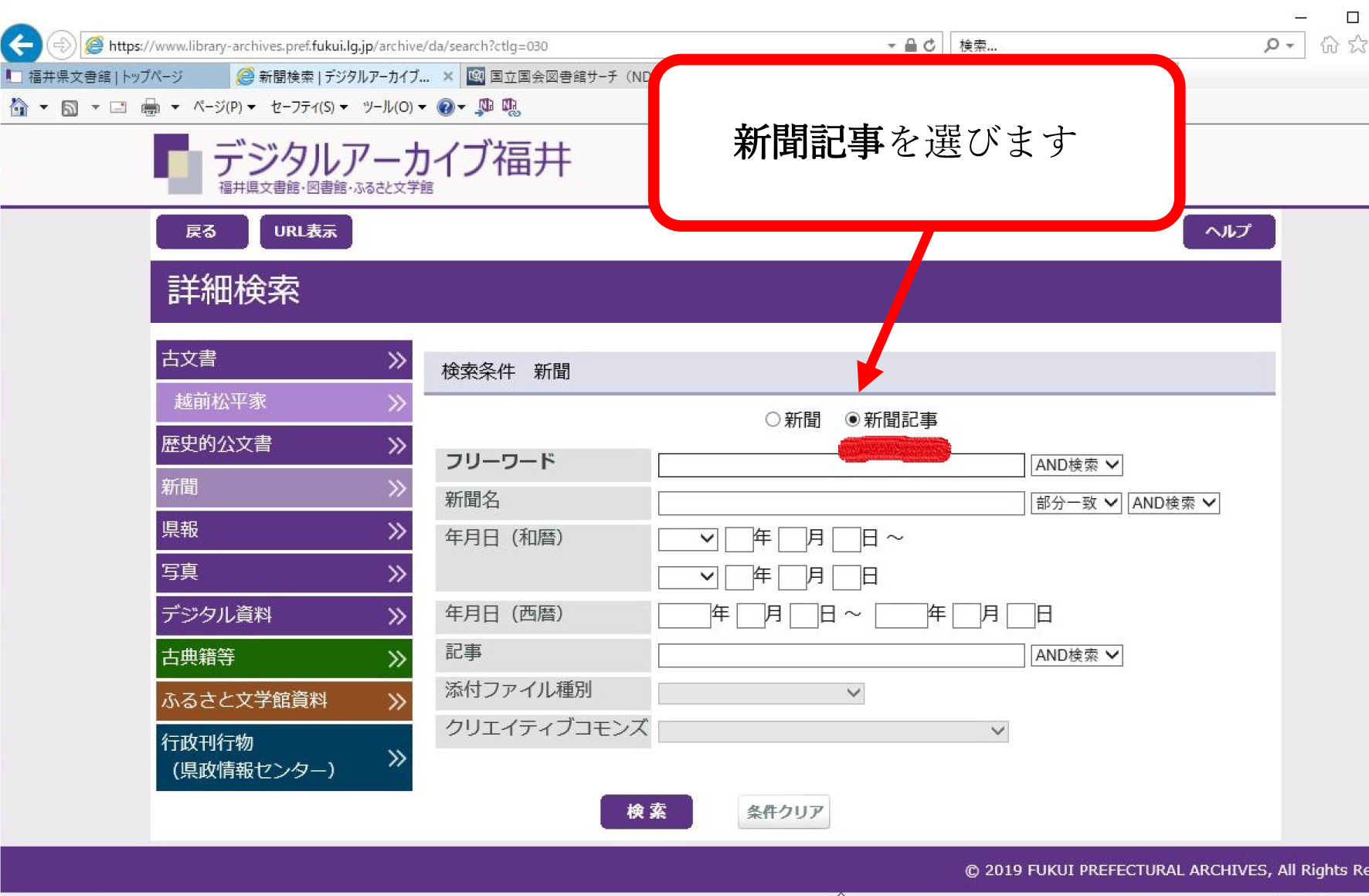Click the blue help question mark icon
Image resolution: width=1369 pixels, height=896 pixels.
pos(445,107)
